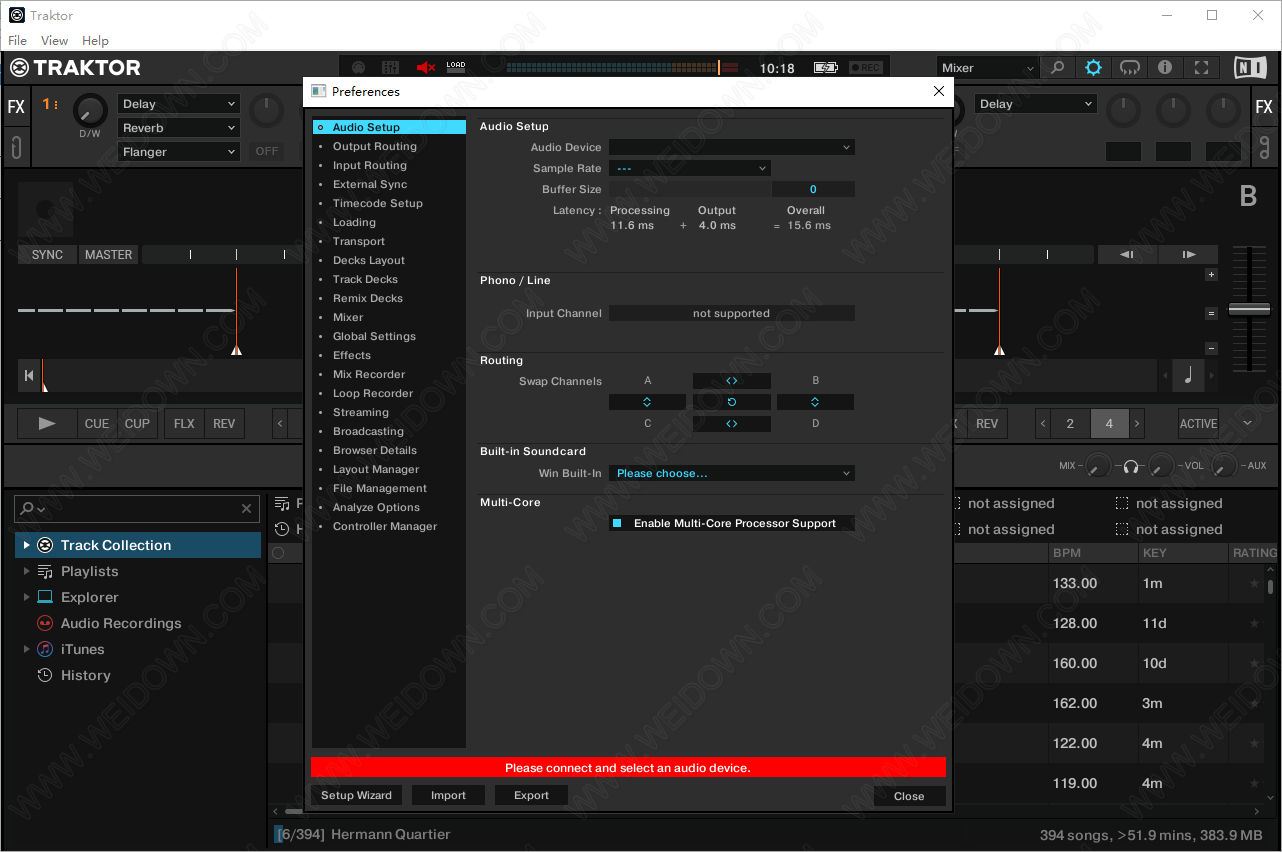This screenshot has height=852, width=1282.
Task: Click the CUE button on Deck A
Action: (x=97, y=424)
